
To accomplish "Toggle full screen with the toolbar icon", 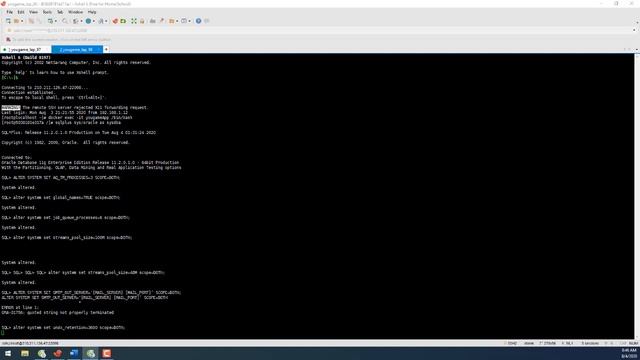I will point(134,21).
